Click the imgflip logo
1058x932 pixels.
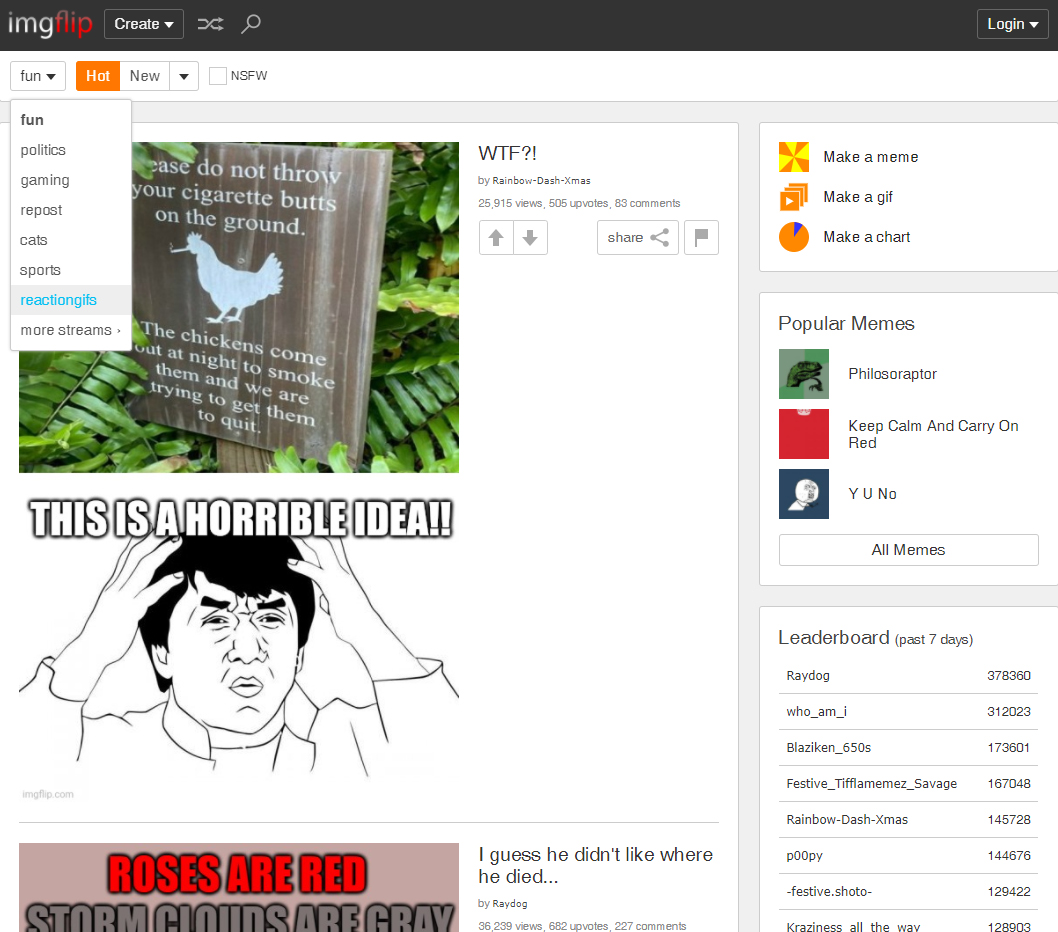click(50, 24)
